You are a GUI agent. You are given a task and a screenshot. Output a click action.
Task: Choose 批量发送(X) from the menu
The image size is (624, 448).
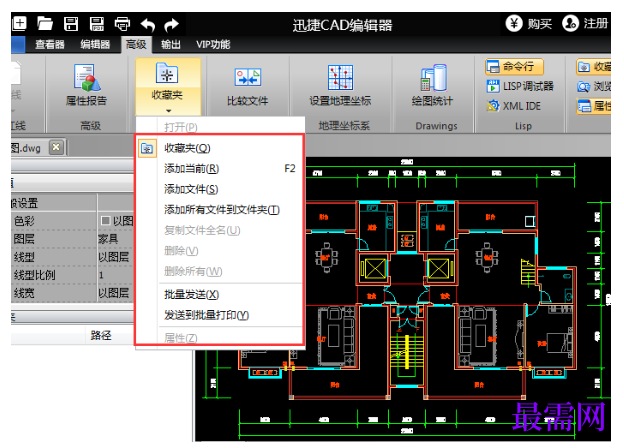click(x=220, y=295)
